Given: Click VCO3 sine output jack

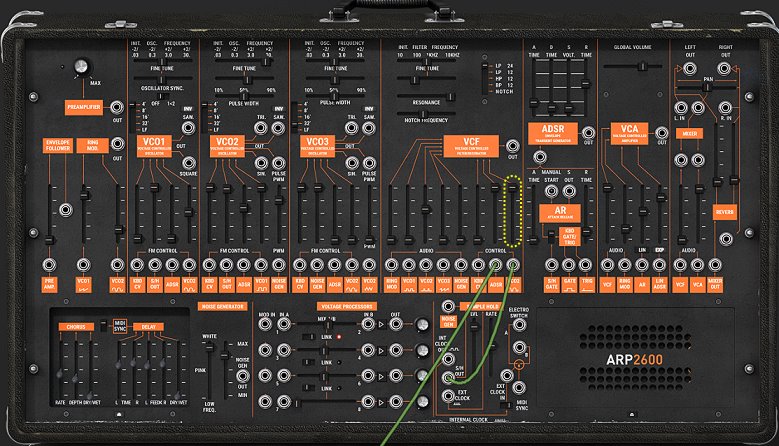Looking at the screenshot, I should (x=352, y=163).
